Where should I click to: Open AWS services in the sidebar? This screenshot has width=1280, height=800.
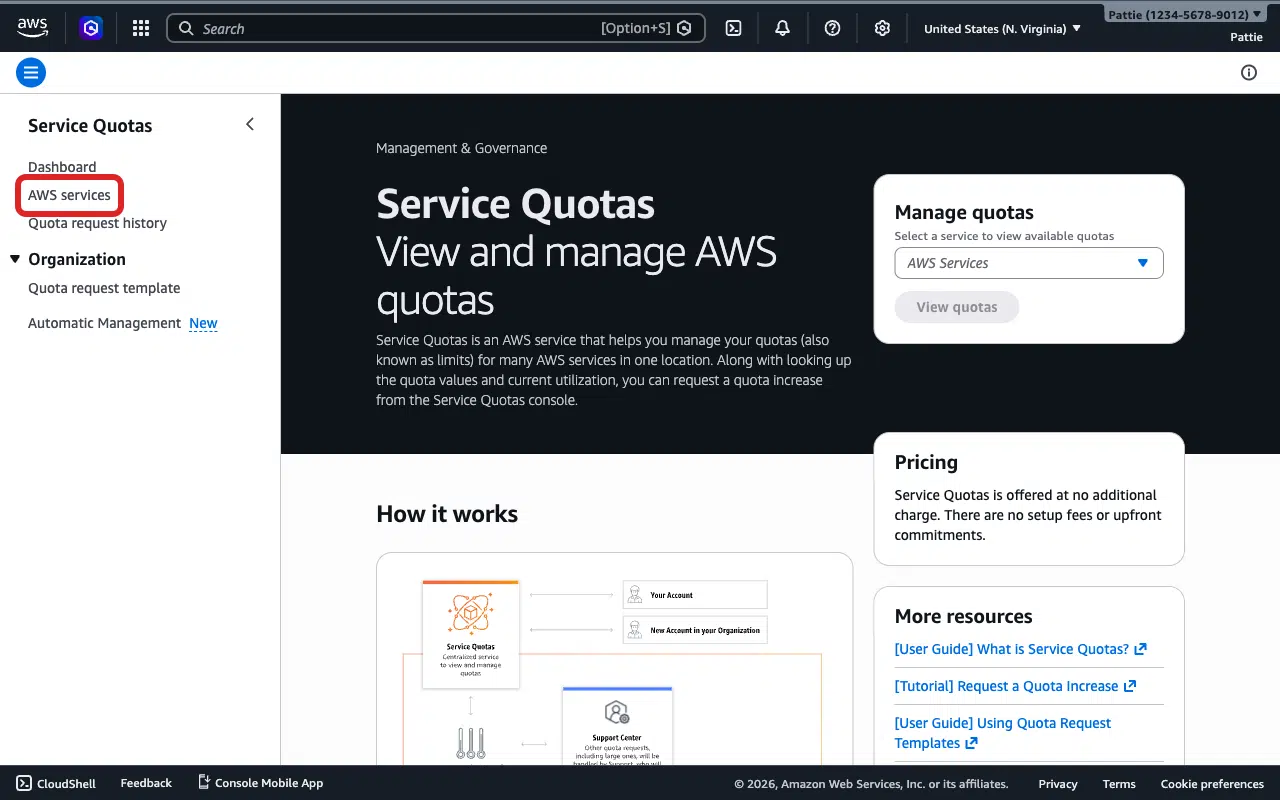click(69, 195)
